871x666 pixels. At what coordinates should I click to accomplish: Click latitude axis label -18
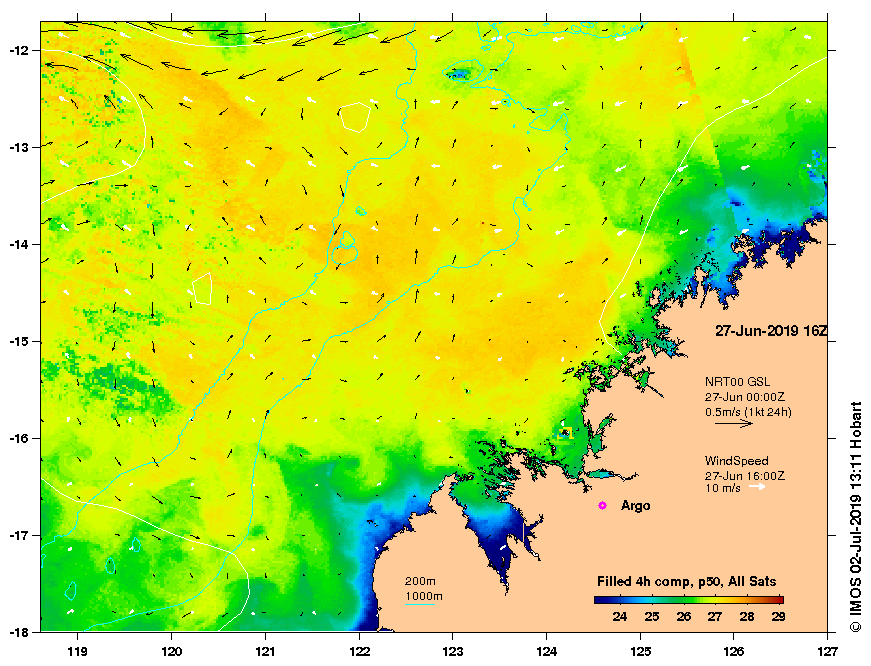coord(17,632)
